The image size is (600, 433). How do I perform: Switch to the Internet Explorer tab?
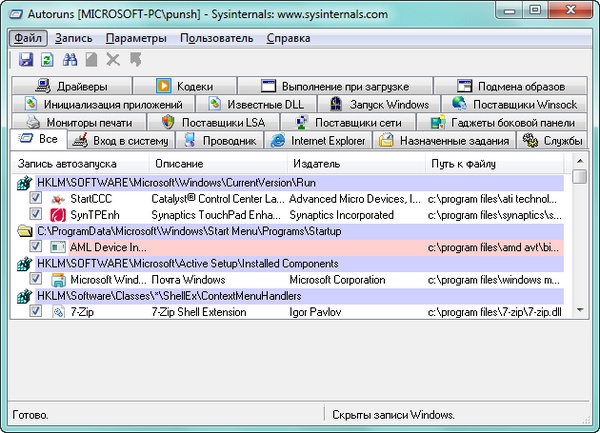point(321,141)
